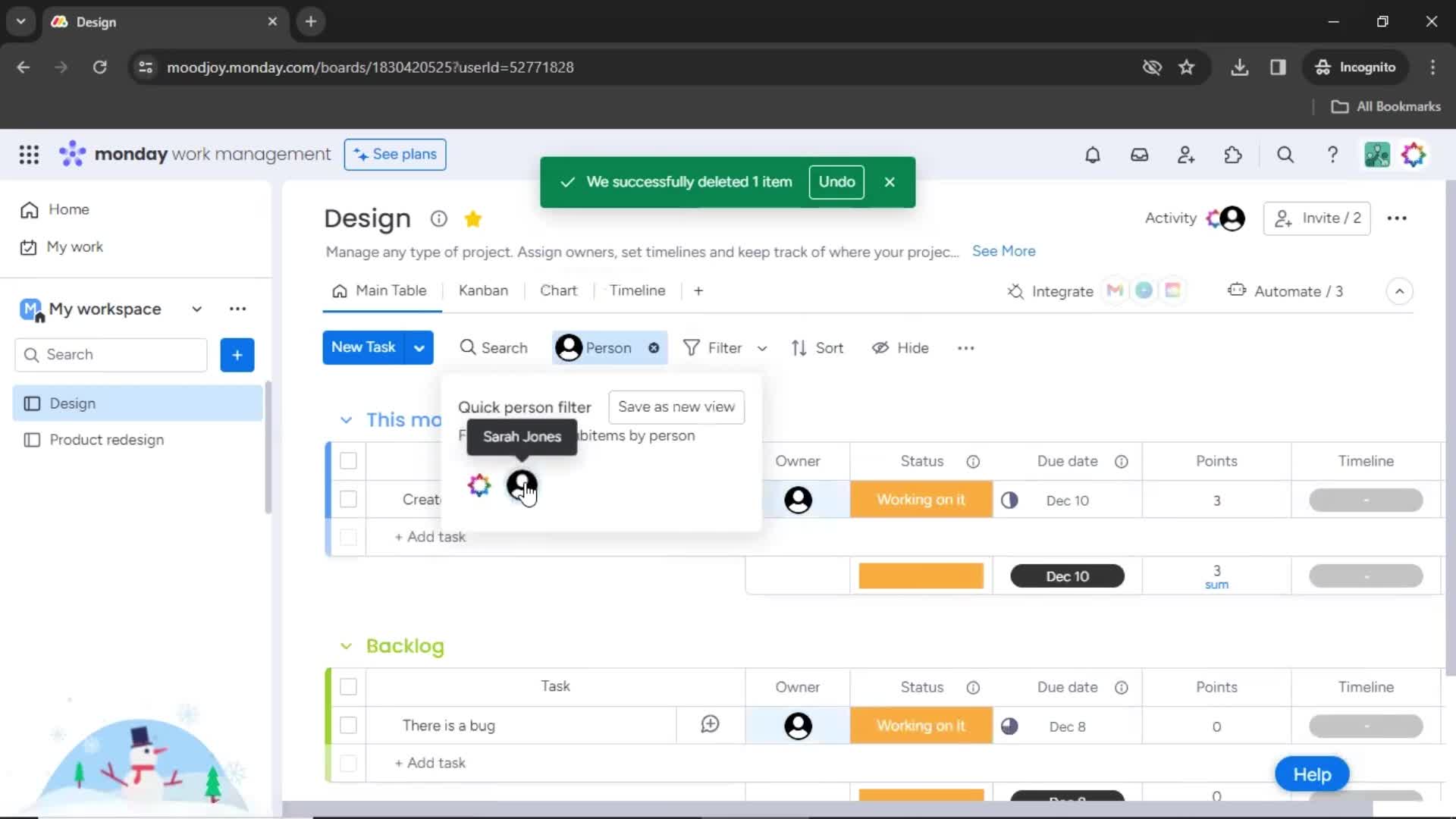Click the Working on it status badge
This screenshot has height=819, width=1456.
(x=920, y=500)
